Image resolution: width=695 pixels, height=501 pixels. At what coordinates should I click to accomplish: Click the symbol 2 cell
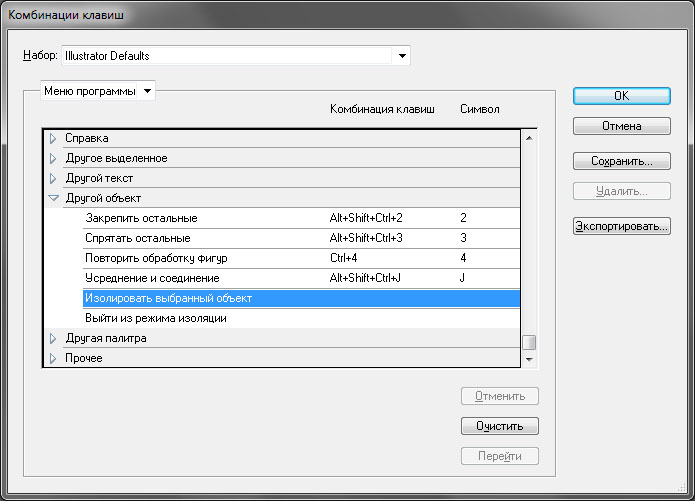(x=463, y=218)
